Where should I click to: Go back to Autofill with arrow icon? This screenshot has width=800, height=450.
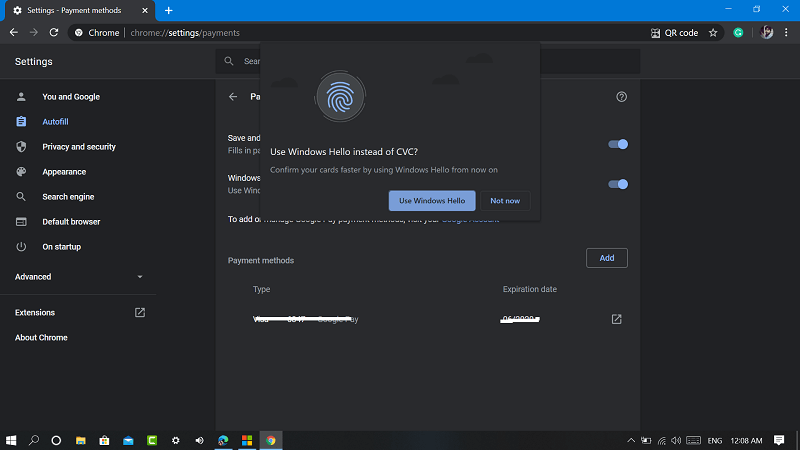[x=233, y=96]
